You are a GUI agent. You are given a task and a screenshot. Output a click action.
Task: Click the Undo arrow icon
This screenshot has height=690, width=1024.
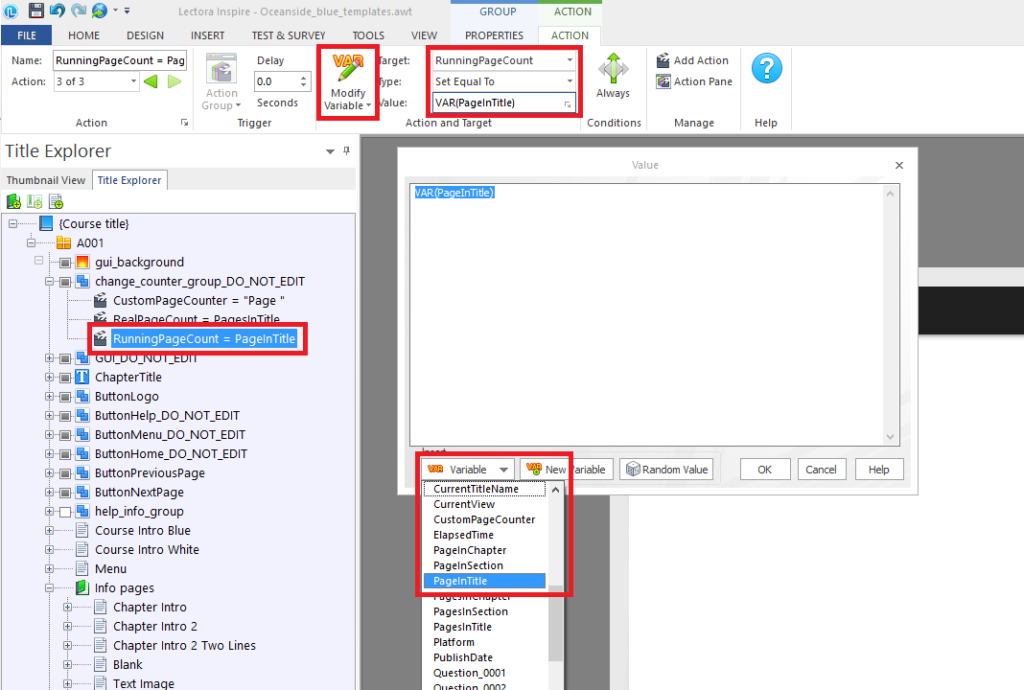(55, 10)
